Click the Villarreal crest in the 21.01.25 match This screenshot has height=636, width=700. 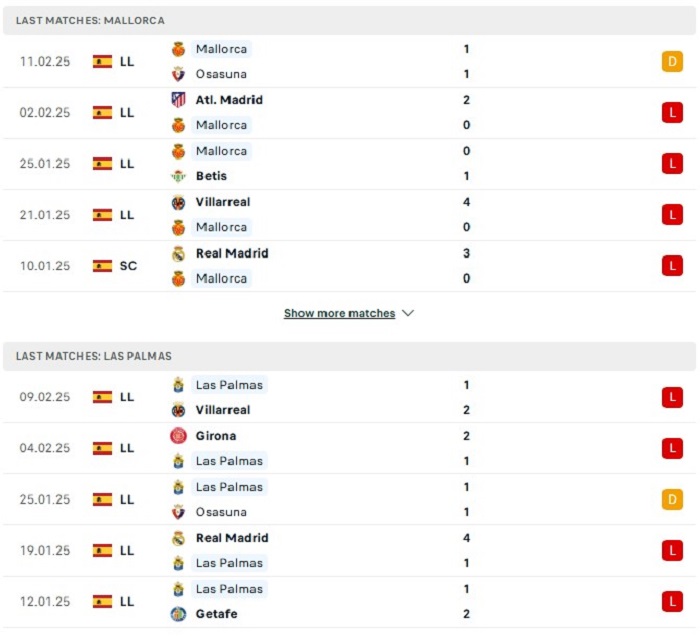tap(178, 203)
